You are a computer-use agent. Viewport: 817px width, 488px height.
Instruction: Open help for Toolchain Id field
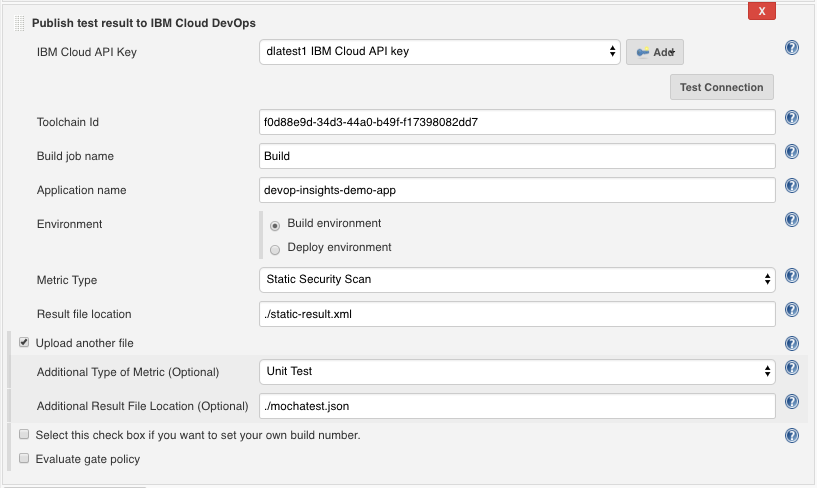click(x=791, y=118)
